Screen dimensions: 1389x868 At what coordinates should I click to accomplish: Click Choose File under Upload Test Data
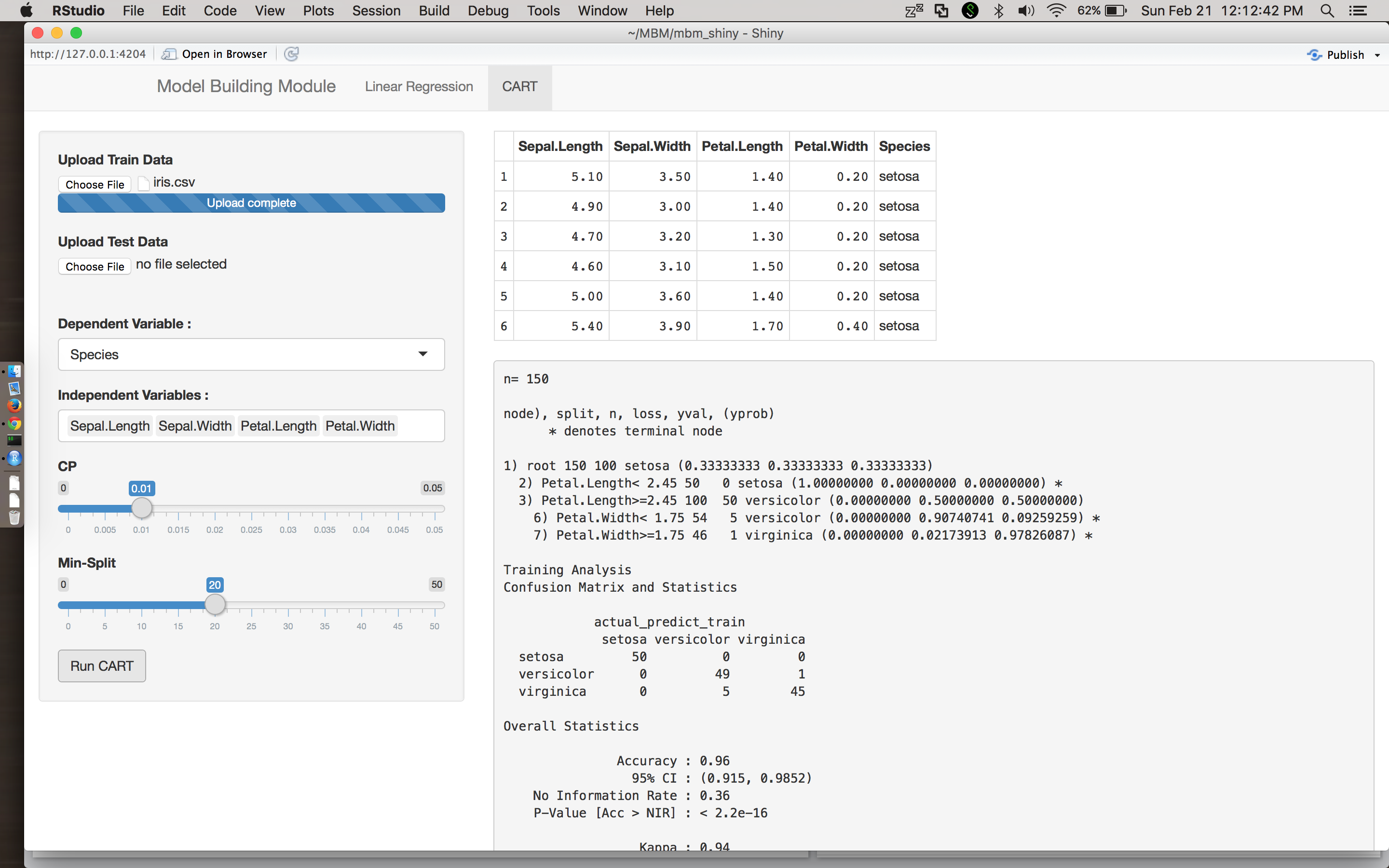pyautogui.click(x=95, y=266)
